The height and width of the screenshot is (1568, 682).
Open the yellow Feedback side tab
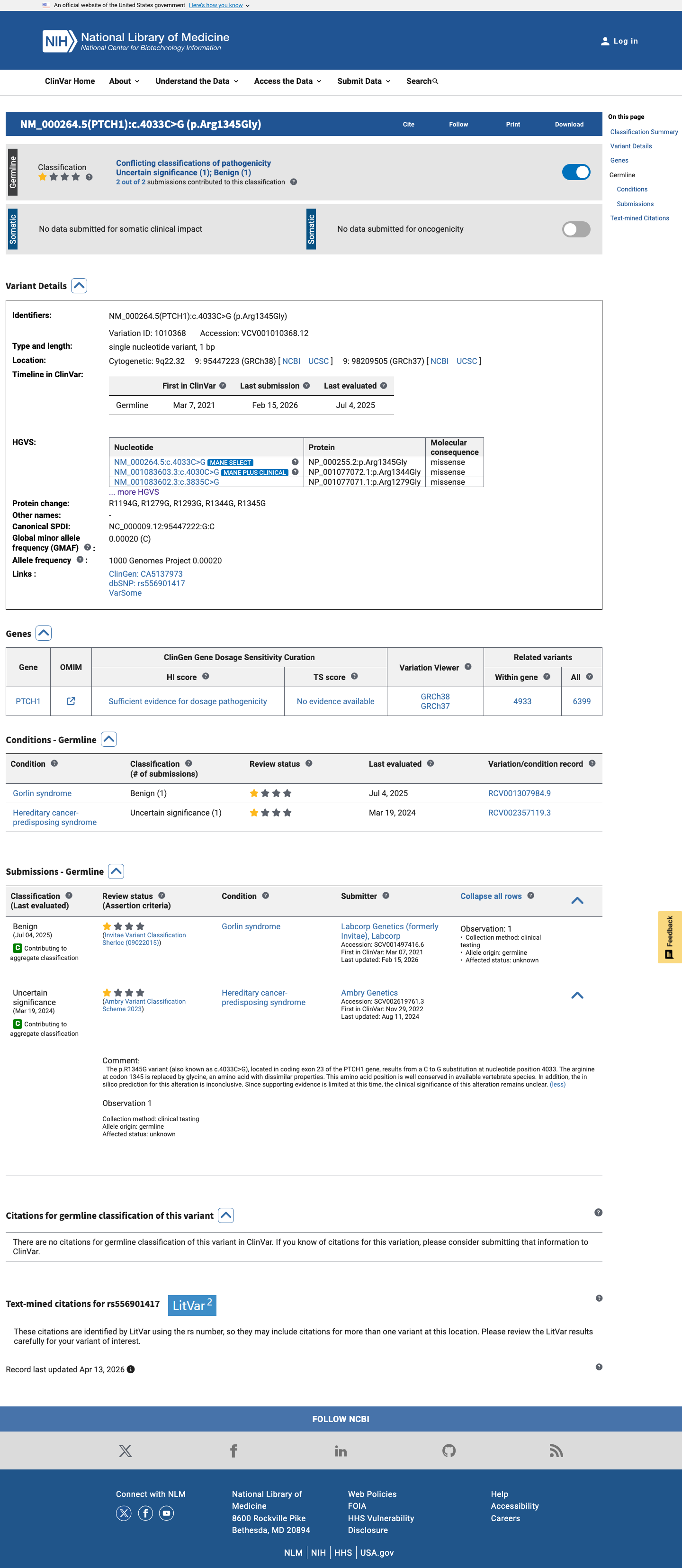click(669, 937)
